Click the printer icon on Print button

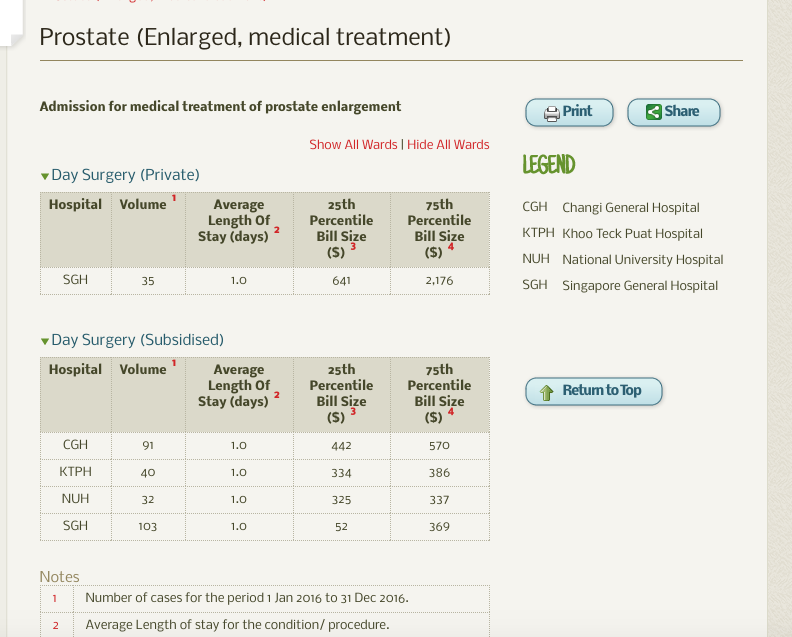click(x=551, y=113)
